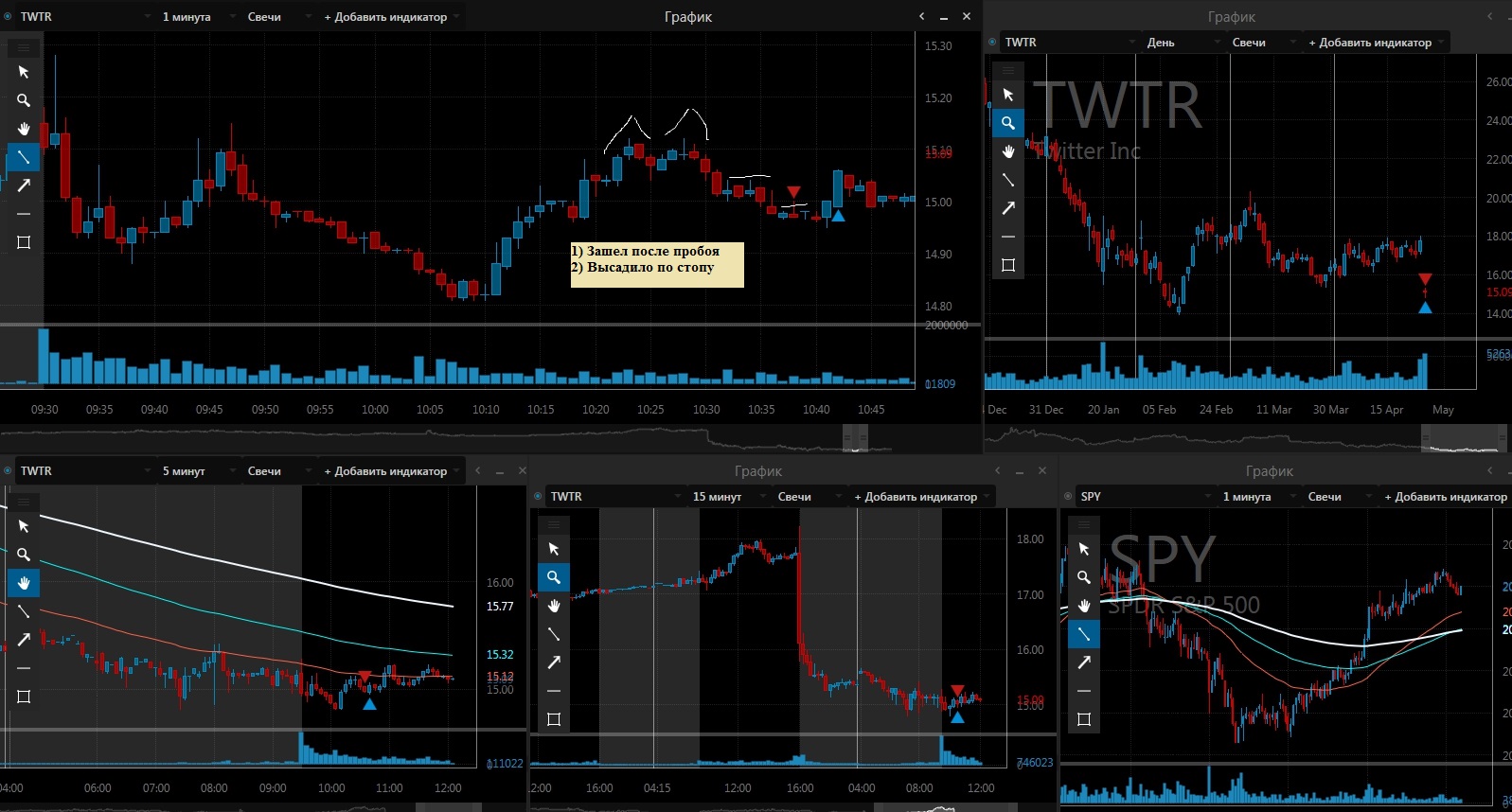Select horizontal line tool in TWTR daily chart
Screen dimensions: 1512x812
[x=1008, y=237]
